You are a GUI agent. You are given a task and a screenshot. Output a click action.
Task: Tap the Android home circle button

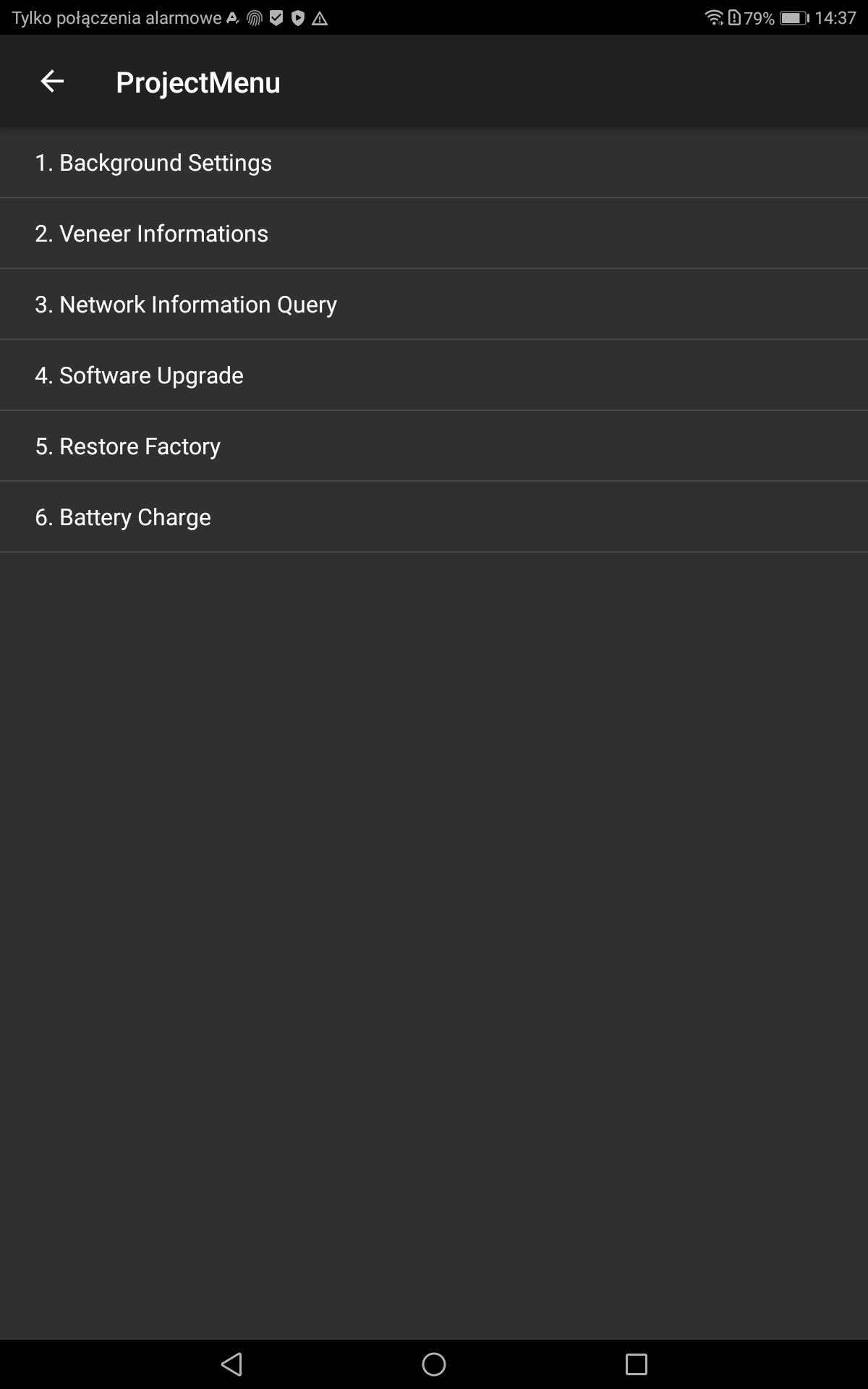click(434, 1364)
